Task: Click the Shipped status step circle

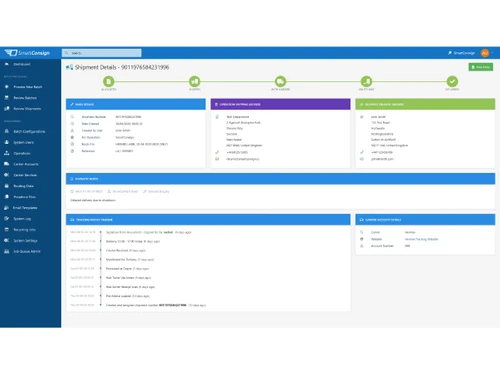Action: click(195, 81)
